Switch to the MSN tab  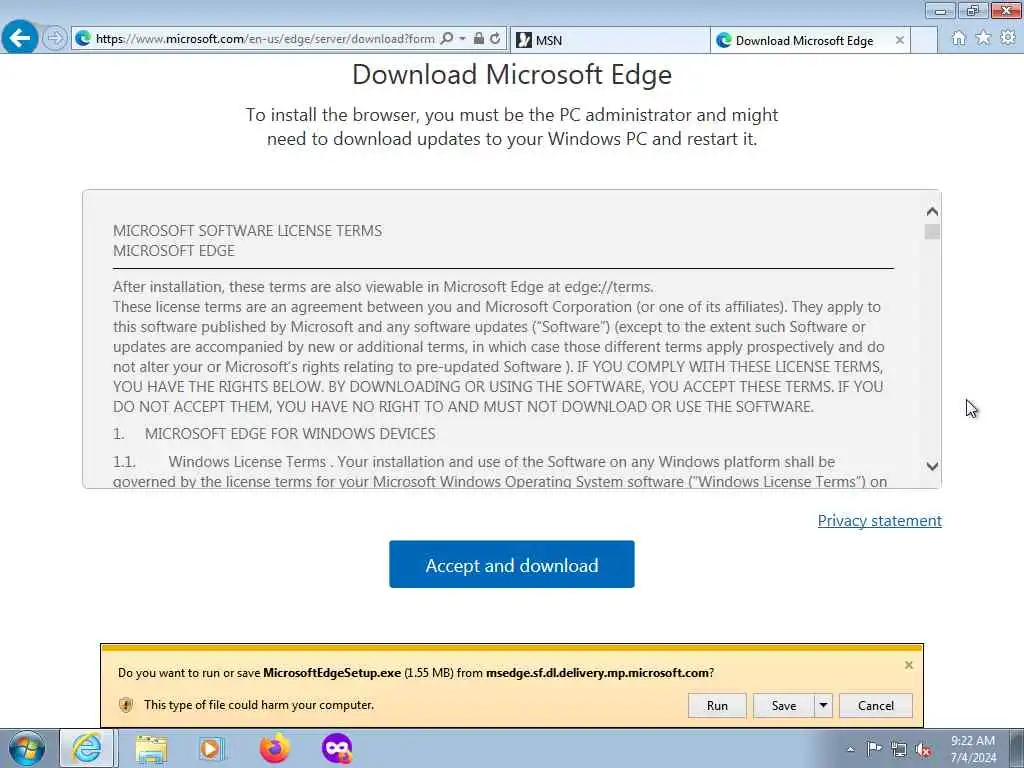click(x=609, y=40)
